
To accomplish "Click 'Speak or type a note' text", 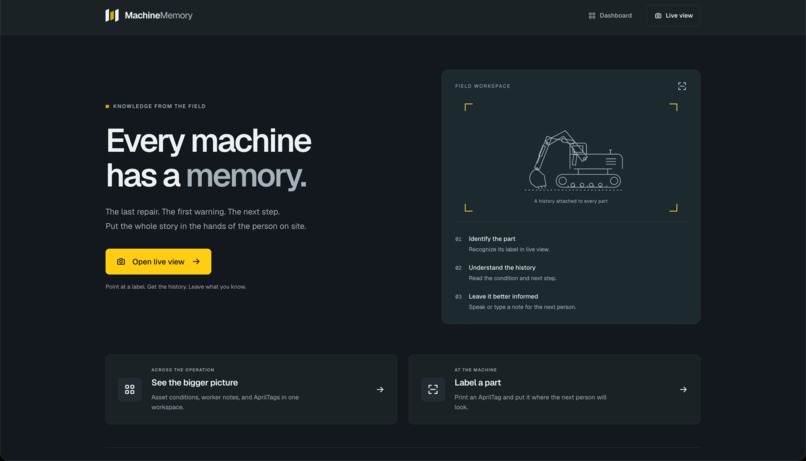I will tap(522, 307).
